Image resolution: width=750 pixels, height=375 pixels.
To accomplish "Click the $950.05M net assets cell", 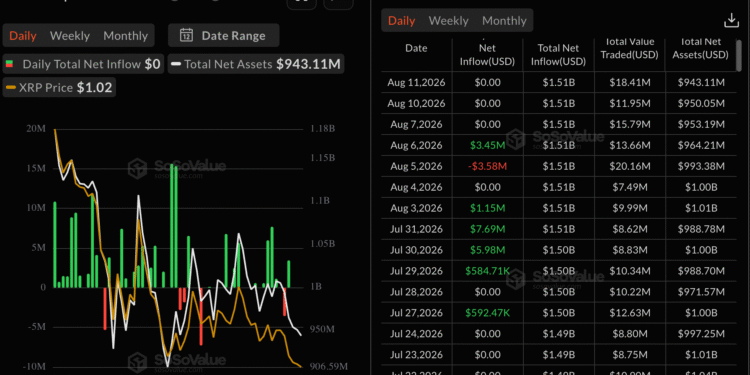I will [701, 103].
